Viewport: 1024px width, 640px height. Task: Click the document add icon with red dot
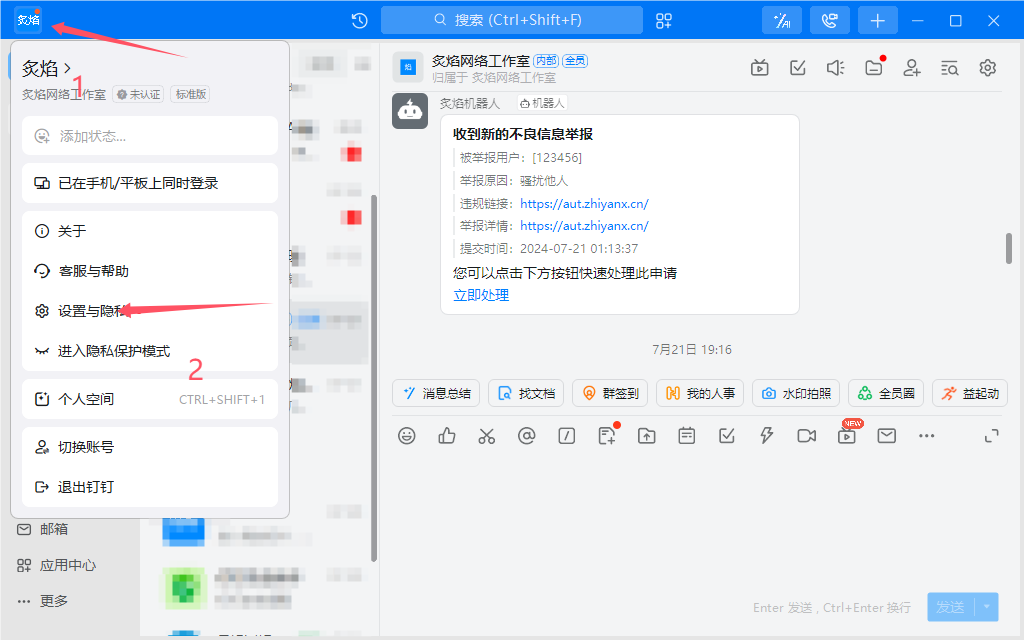point(607,435)
